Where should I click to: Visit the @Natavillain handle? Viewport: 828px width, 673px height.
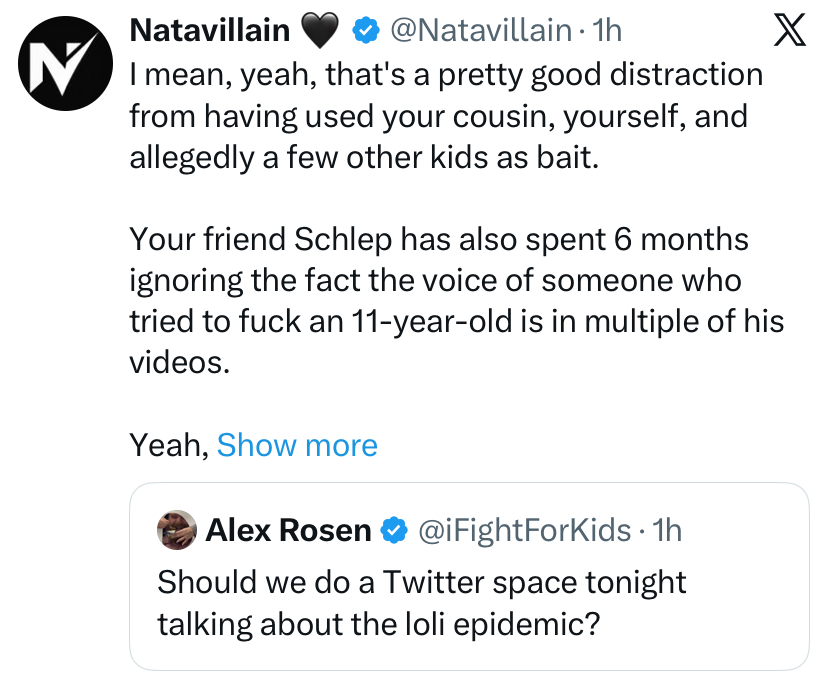pyautogui.click(x=481, y=30)
